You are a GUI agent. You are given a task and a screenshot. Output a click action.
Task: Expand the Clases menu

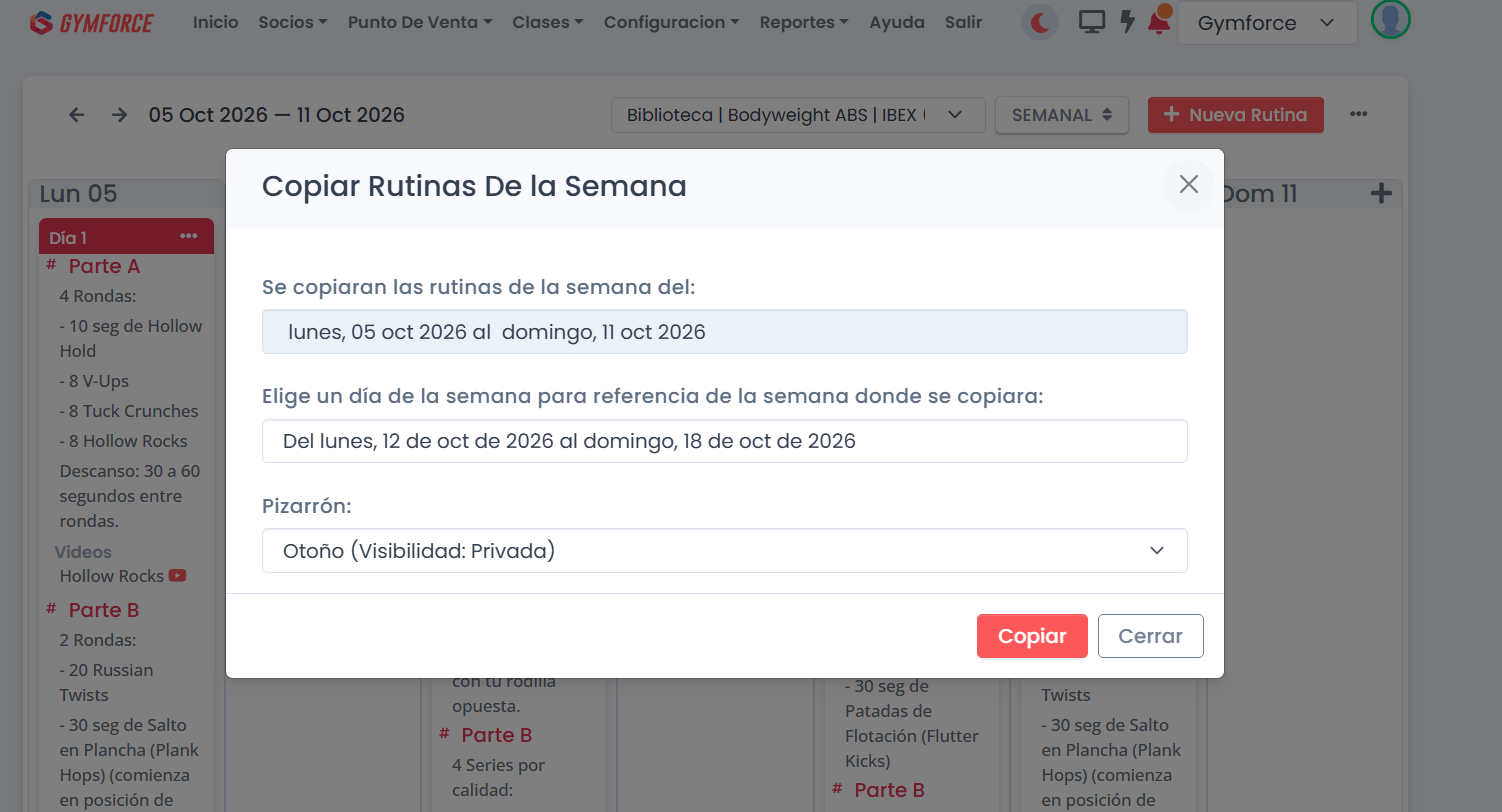point(548,22)
